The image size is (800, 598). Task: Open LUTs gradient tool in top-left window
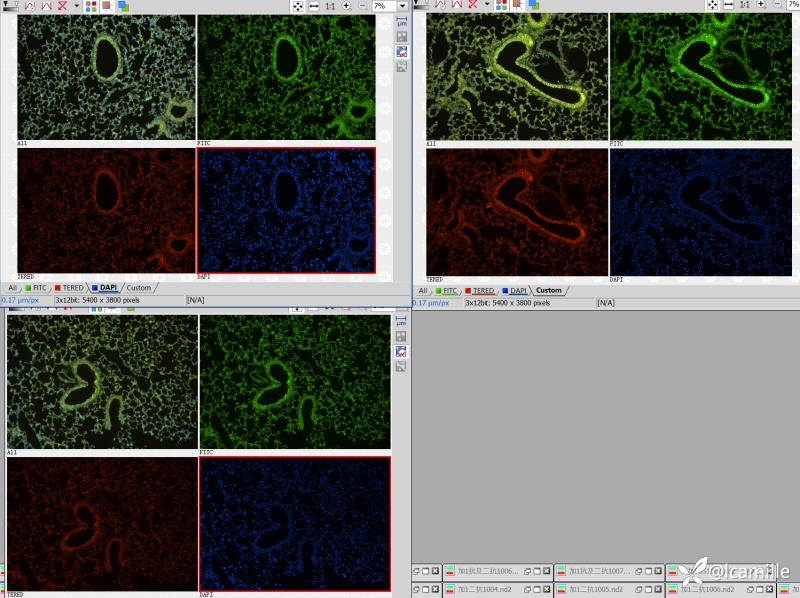pyautogui.click(x=11, y=6)
